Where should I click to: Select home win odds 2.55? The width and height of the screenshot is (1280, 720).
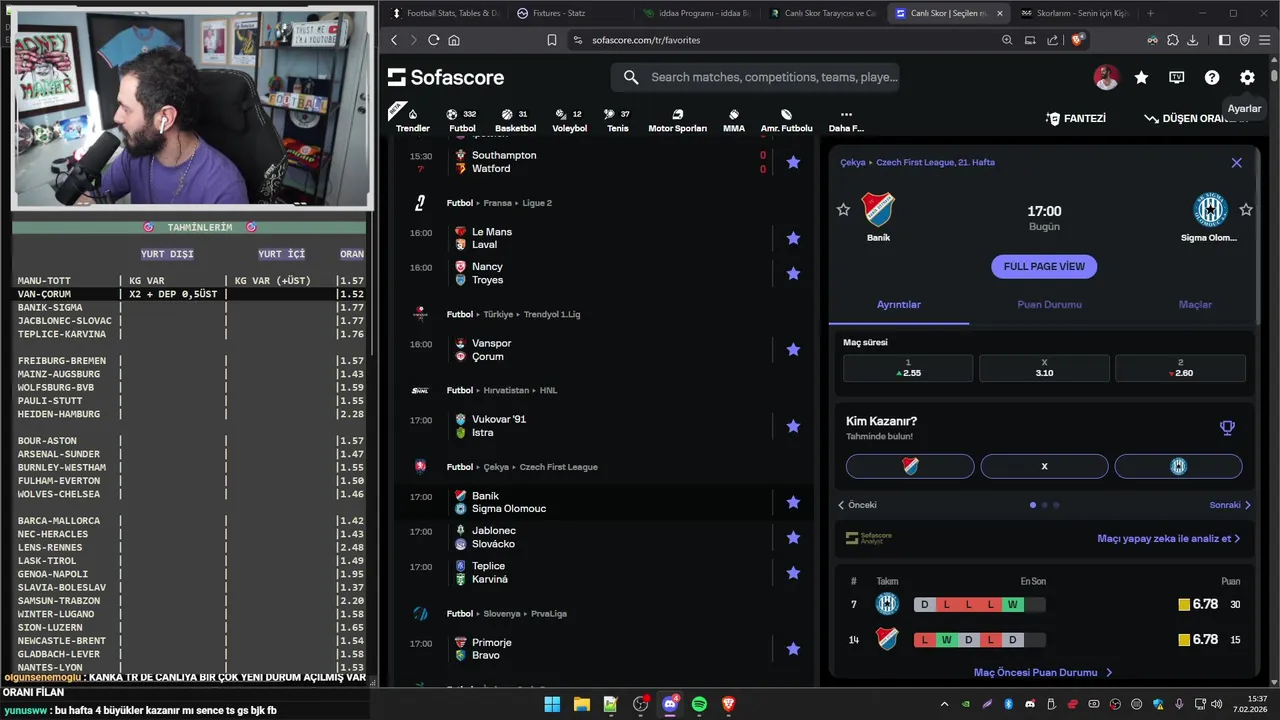pyautogui.click(x=908, y=368)
